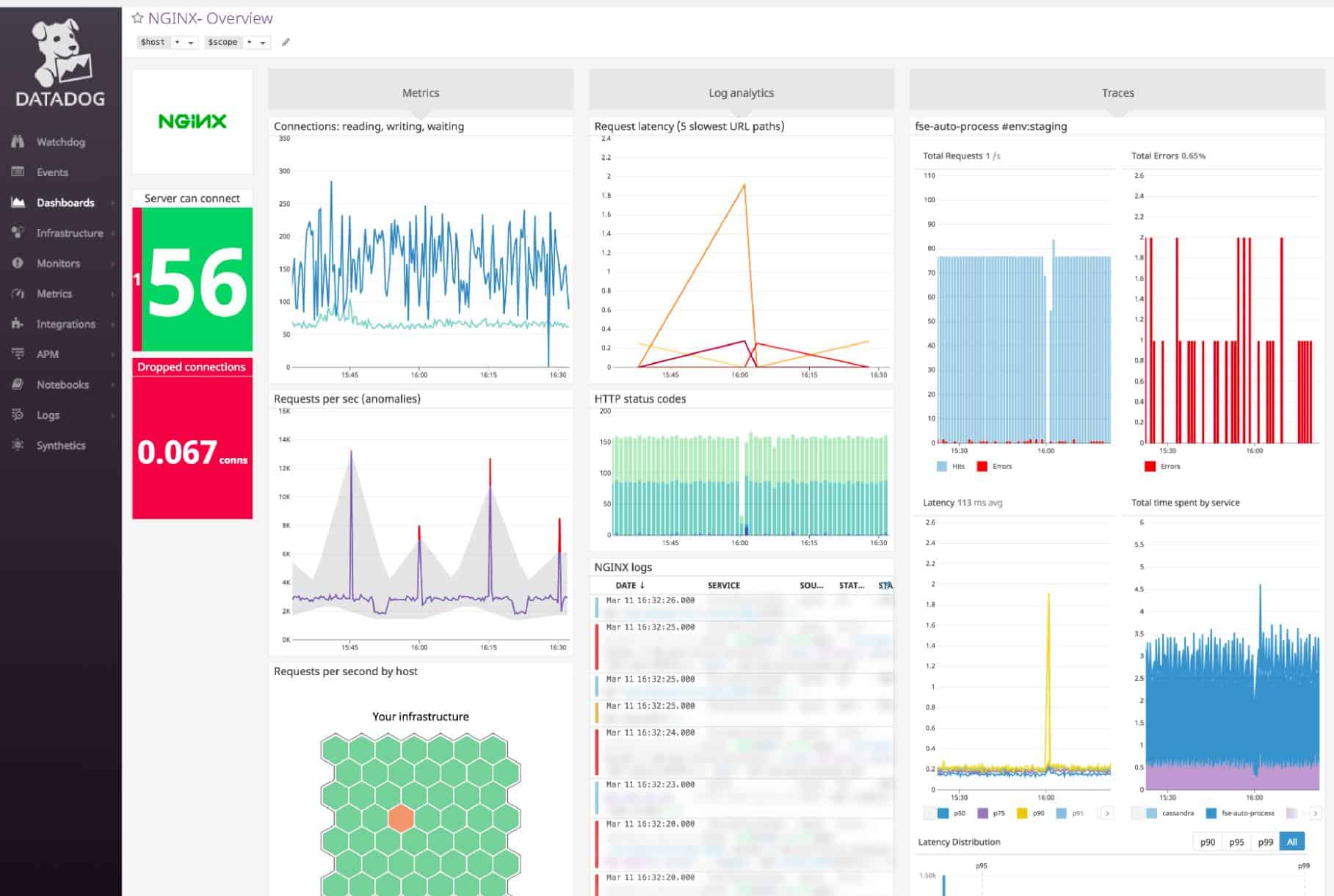Expand the Monitors submenu chevron
Screen dimensions: 1334x896
(113, 263)
